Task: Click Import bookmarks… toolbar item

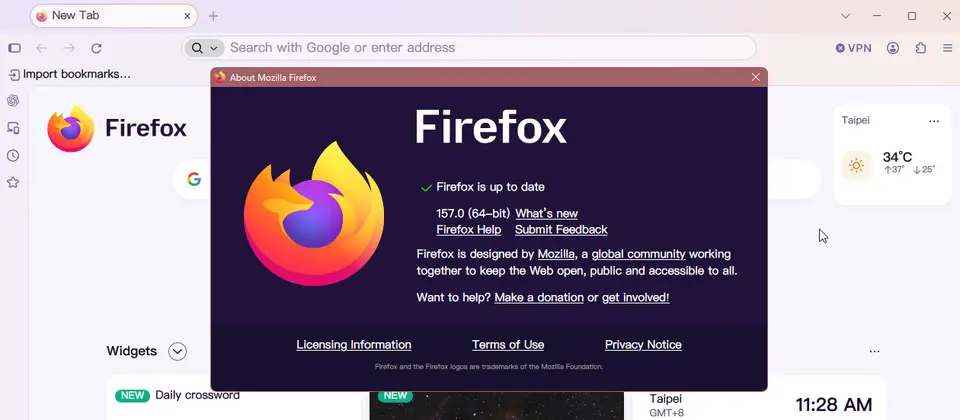Action: [x=70, y=75]
